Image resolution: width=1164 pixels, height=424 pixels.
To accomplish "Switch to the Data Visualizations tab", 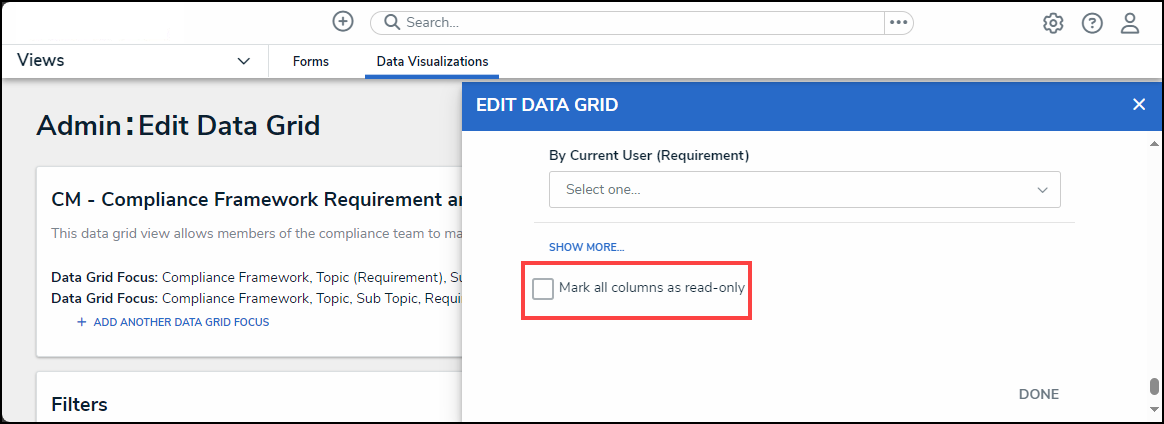I will pos(432,61).
